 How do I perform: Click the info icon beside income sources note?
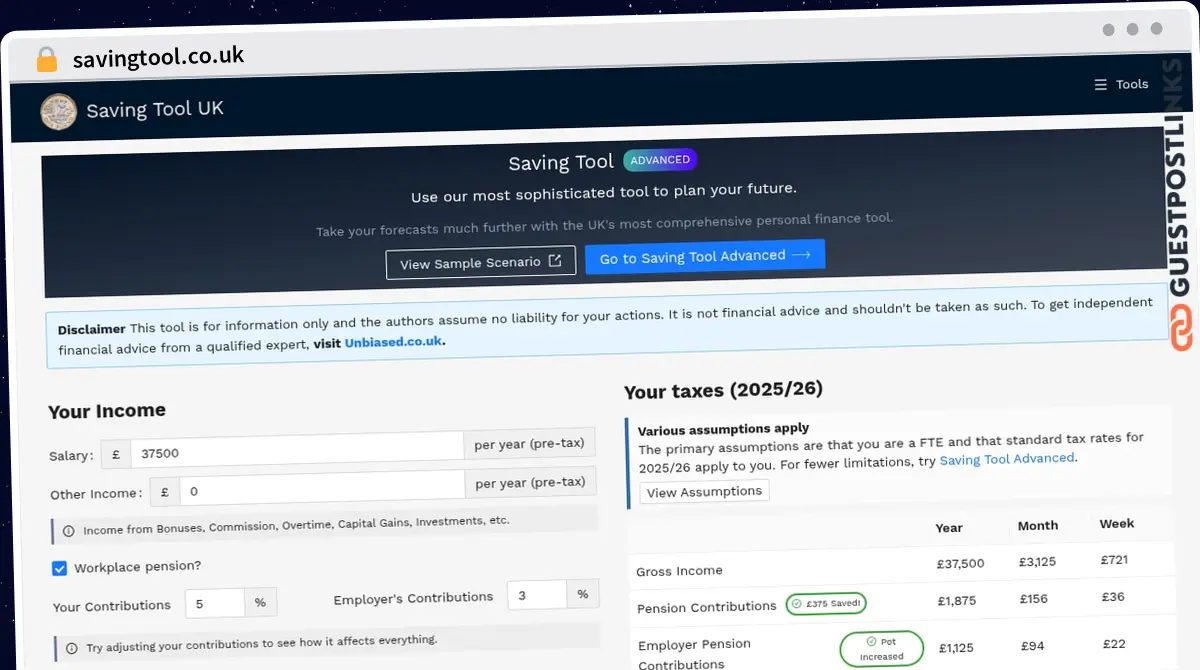69,530
